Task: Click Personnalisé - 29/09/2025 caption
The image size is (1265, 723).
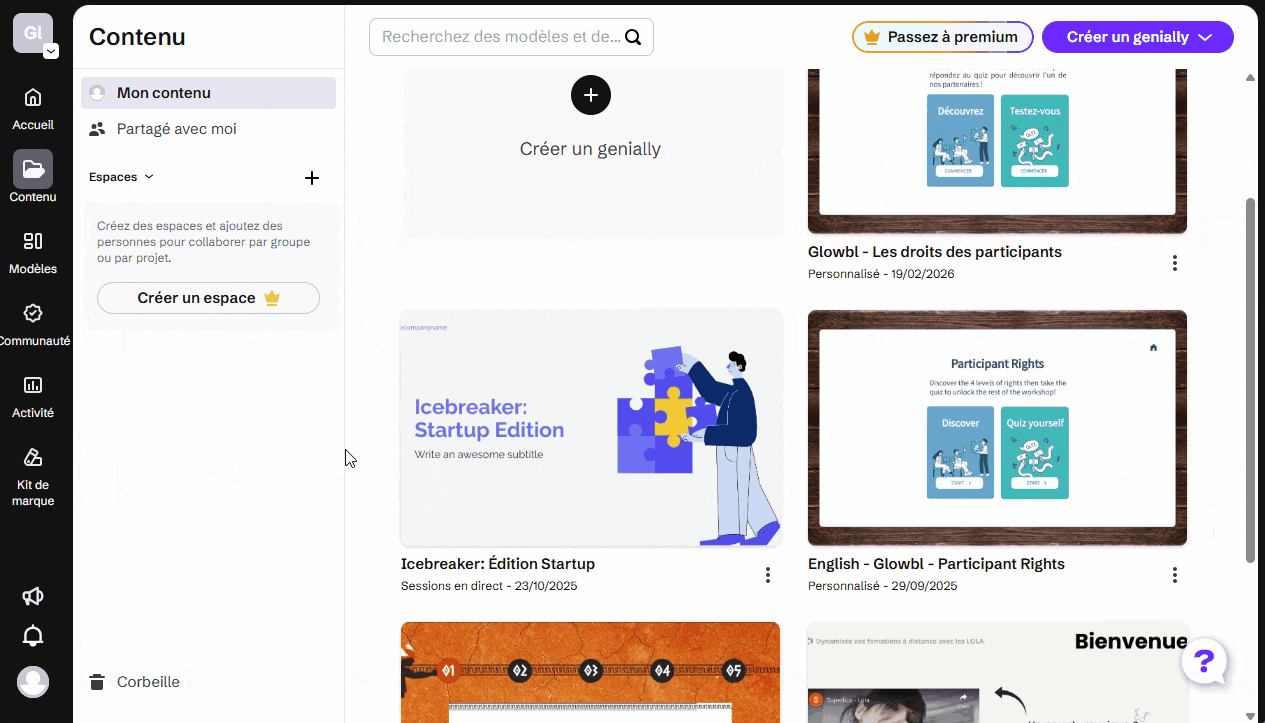Action: click(x=883, y=586)
